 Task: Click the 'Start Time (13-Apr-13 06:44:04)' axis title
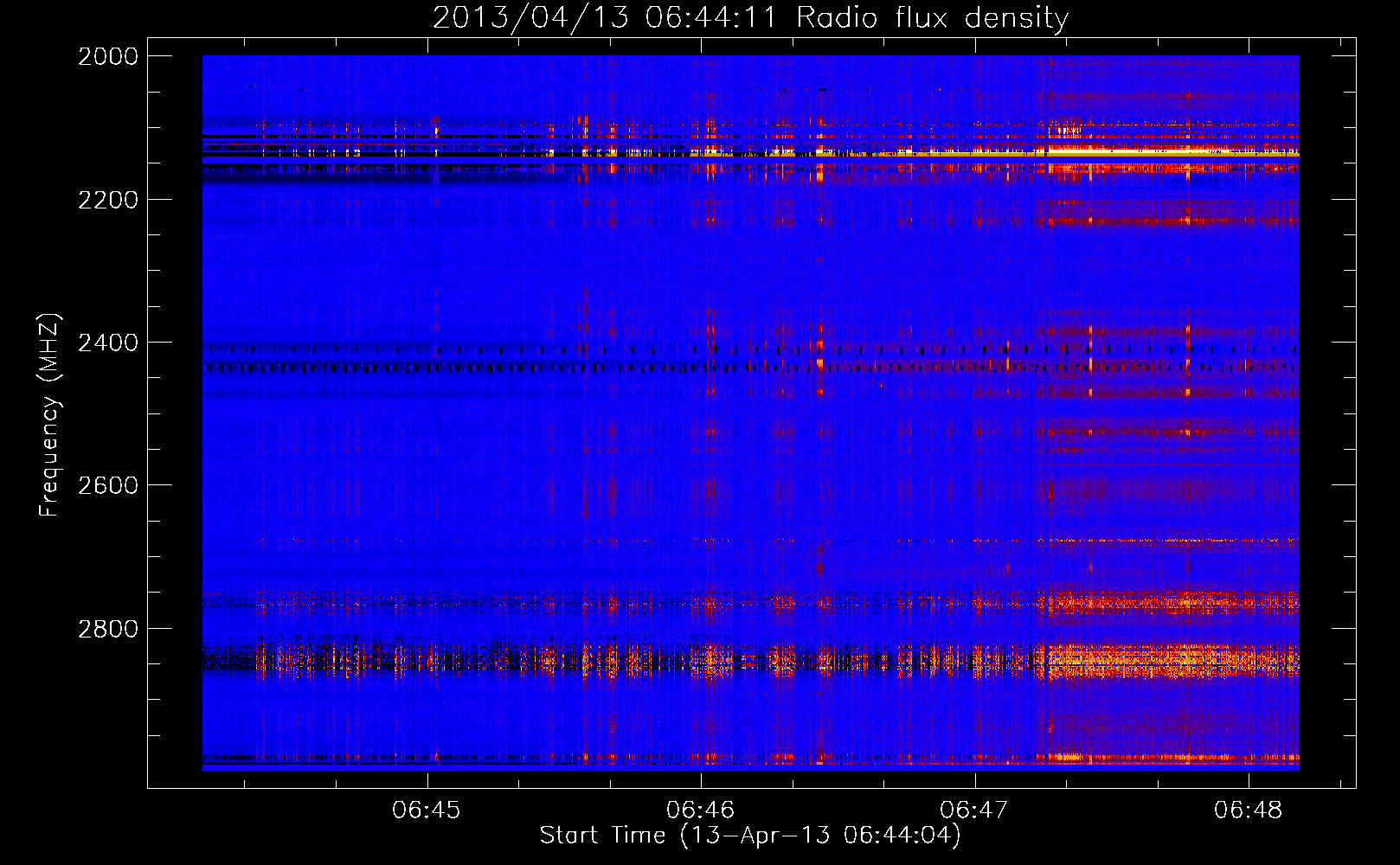[x=750, y=836]
